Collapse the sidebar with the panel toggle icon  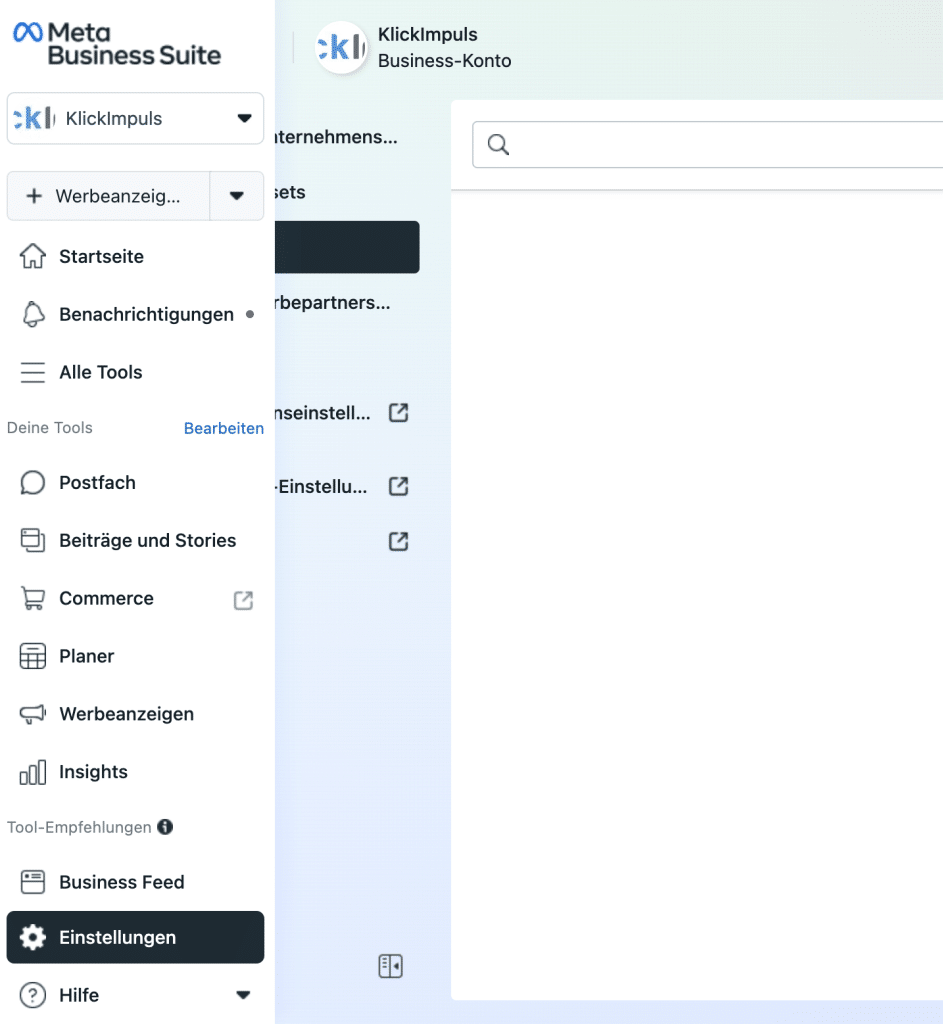[x=390, y=966]
